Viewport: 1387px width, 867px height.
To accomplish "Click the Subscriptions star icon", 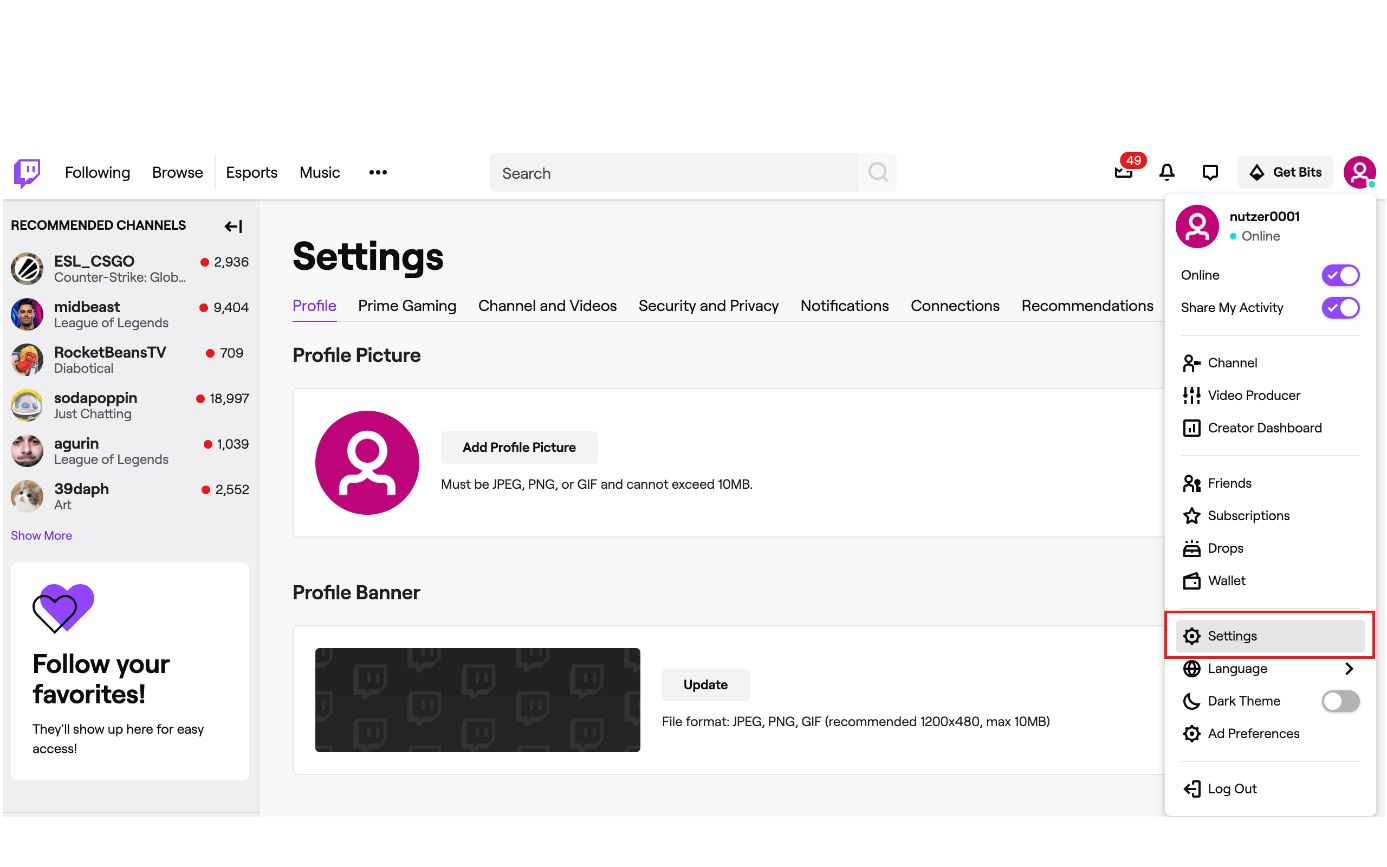I will tap(1191, 516).
